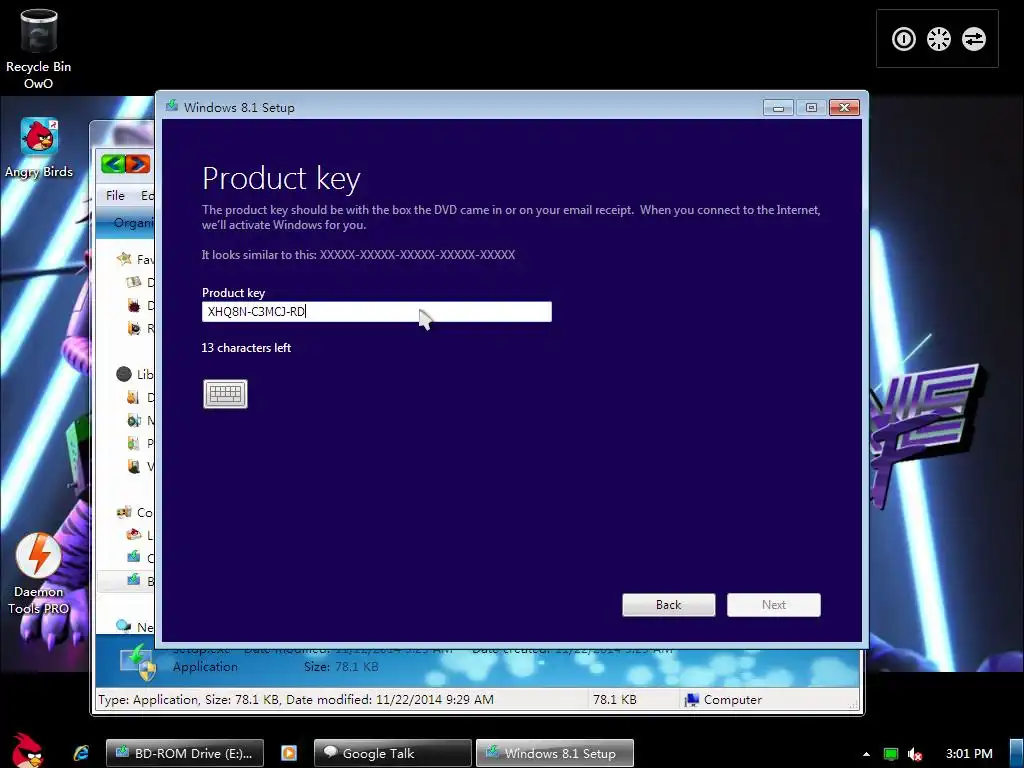Click the Product key input field

click(x=377, y=312)
